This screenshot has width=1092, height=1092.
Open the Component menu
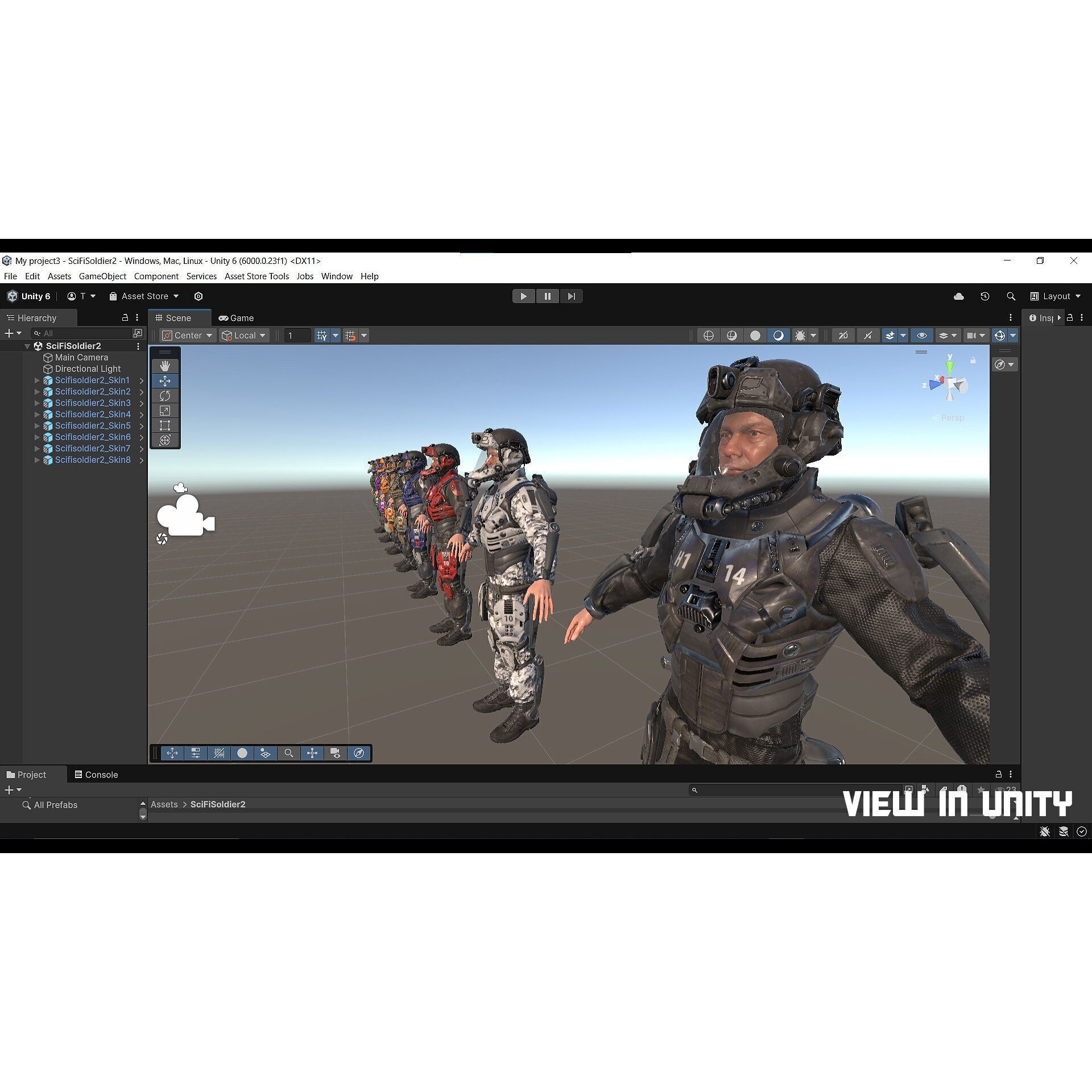pyautogui.click(x=156, y=276)
